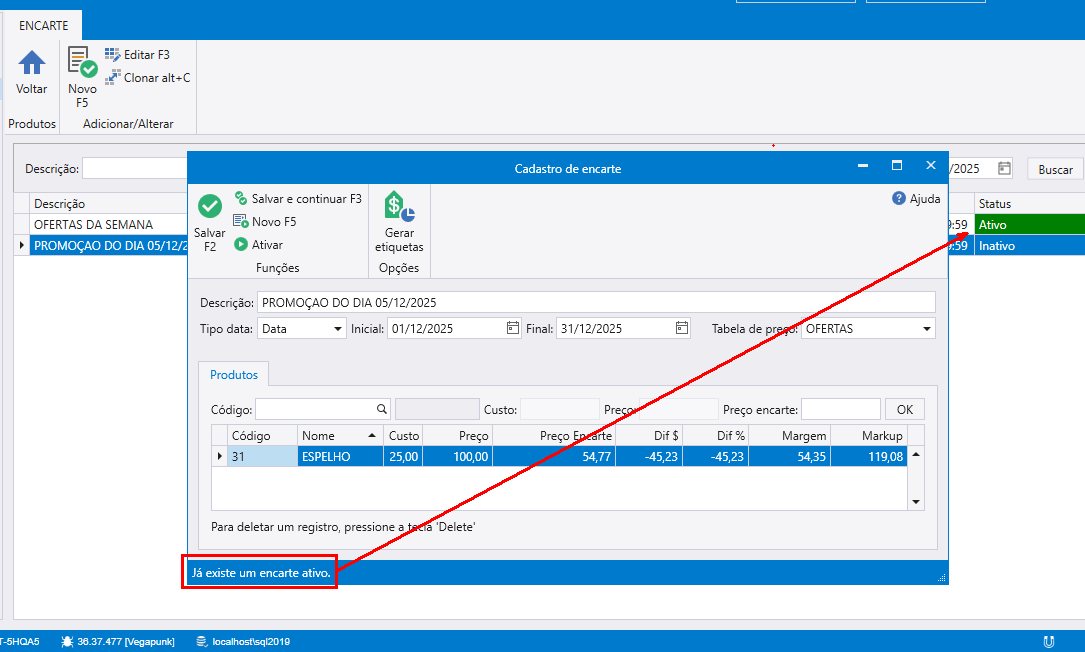1085x652 pixels.
Task: Click the Preço encarte input field
Action: point(840,409)
